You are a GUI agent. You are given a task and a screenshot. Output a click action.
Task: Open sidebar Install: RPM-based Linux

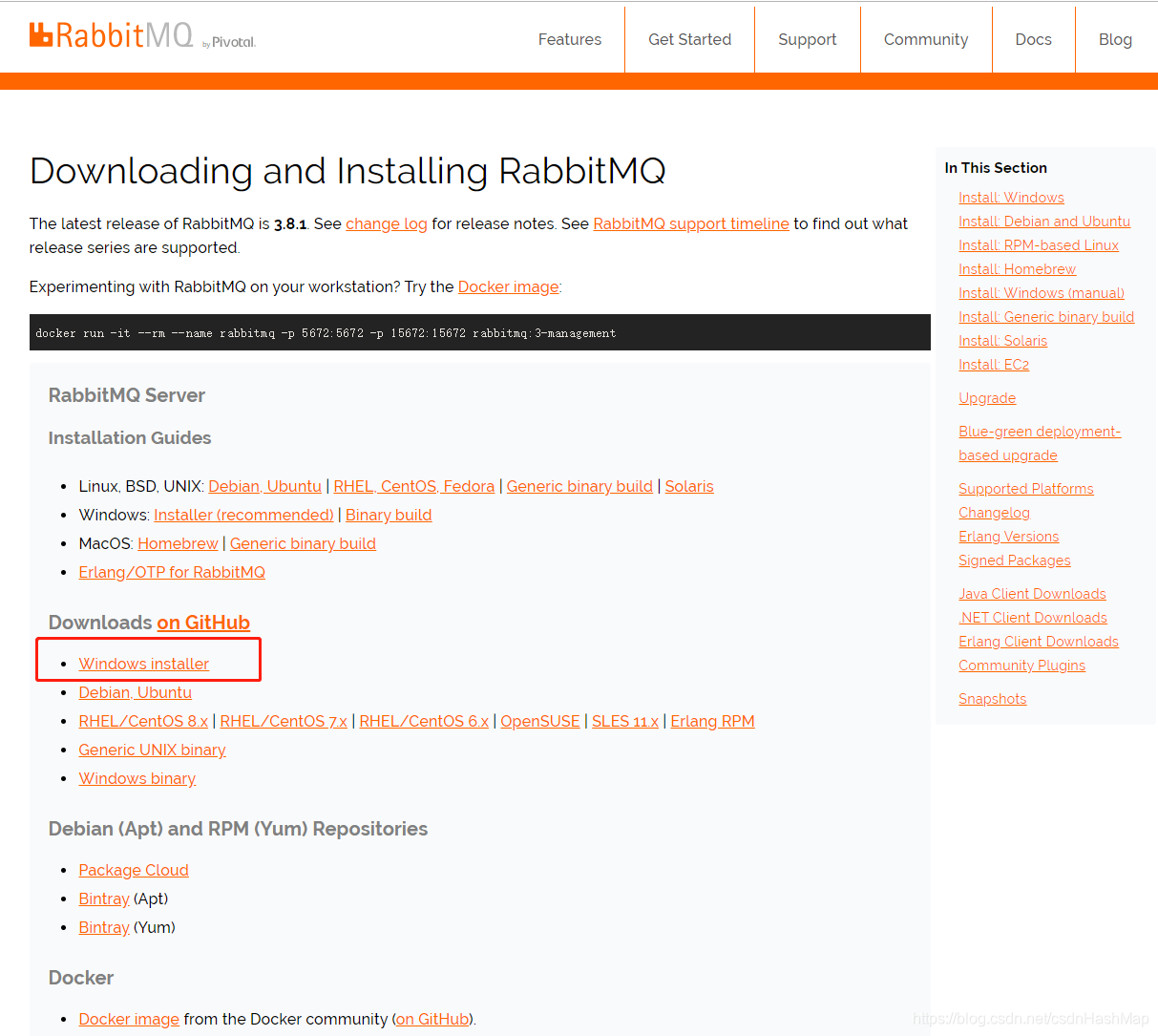pyautogui.click(x=1039, y=245)
